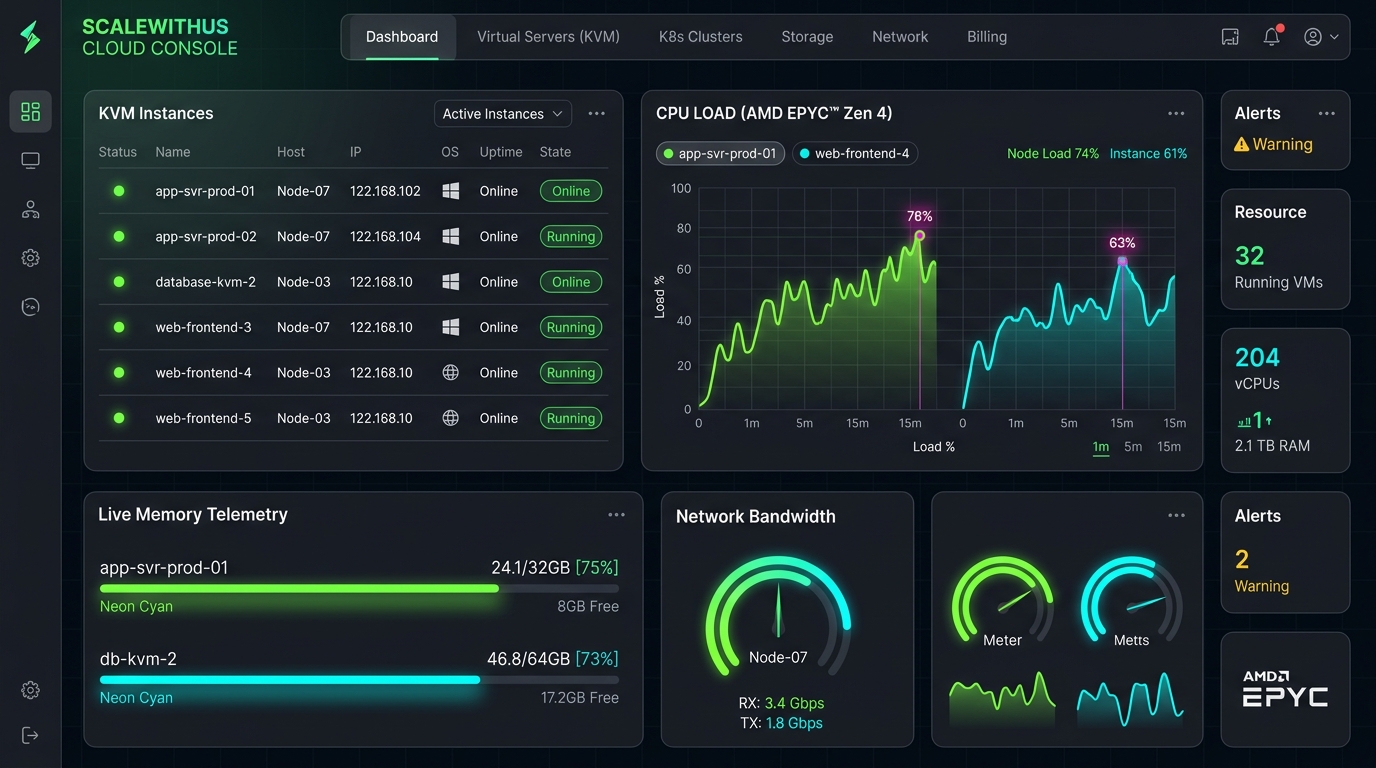The image size is (1376, 768).
Task: Toggle web-frontend-4 series in CPU chart
Action: [855, 154]
